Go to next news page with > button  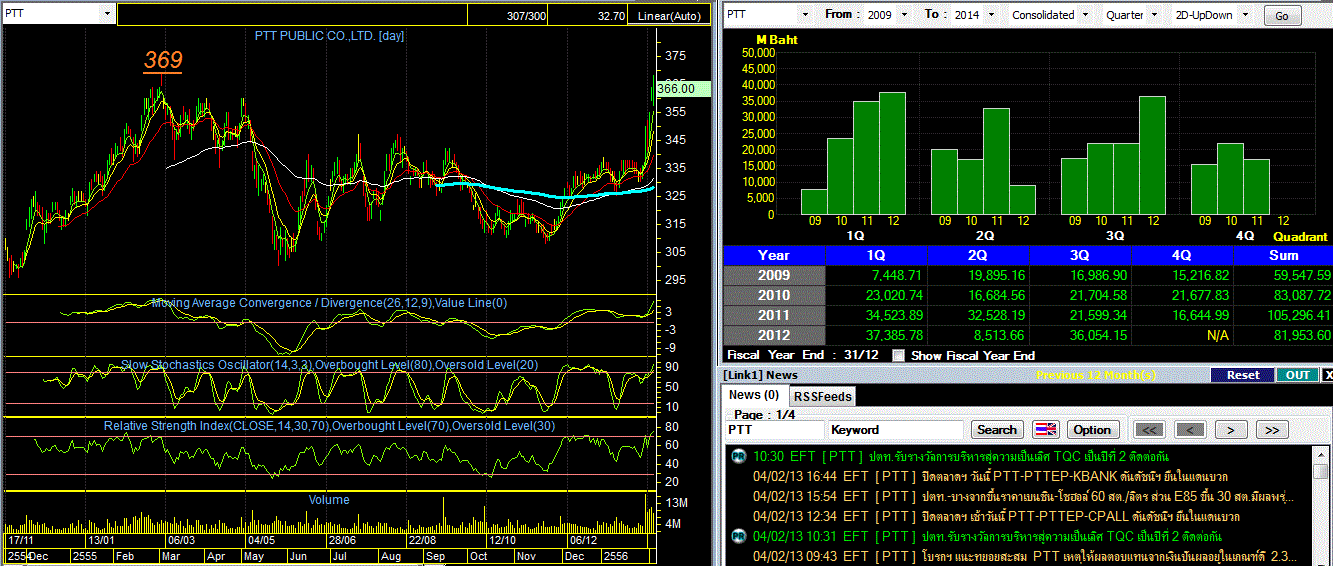pos(1230,430)
